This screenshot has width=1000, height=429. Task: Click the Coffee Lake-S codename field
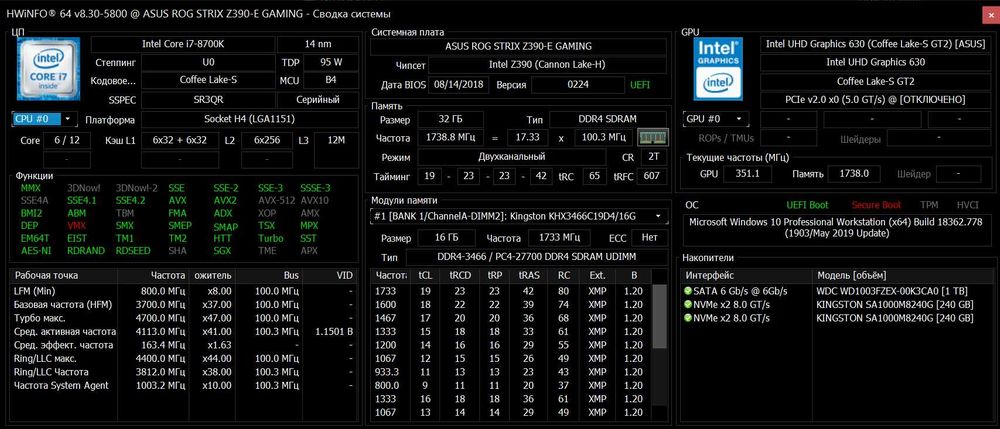208,81
